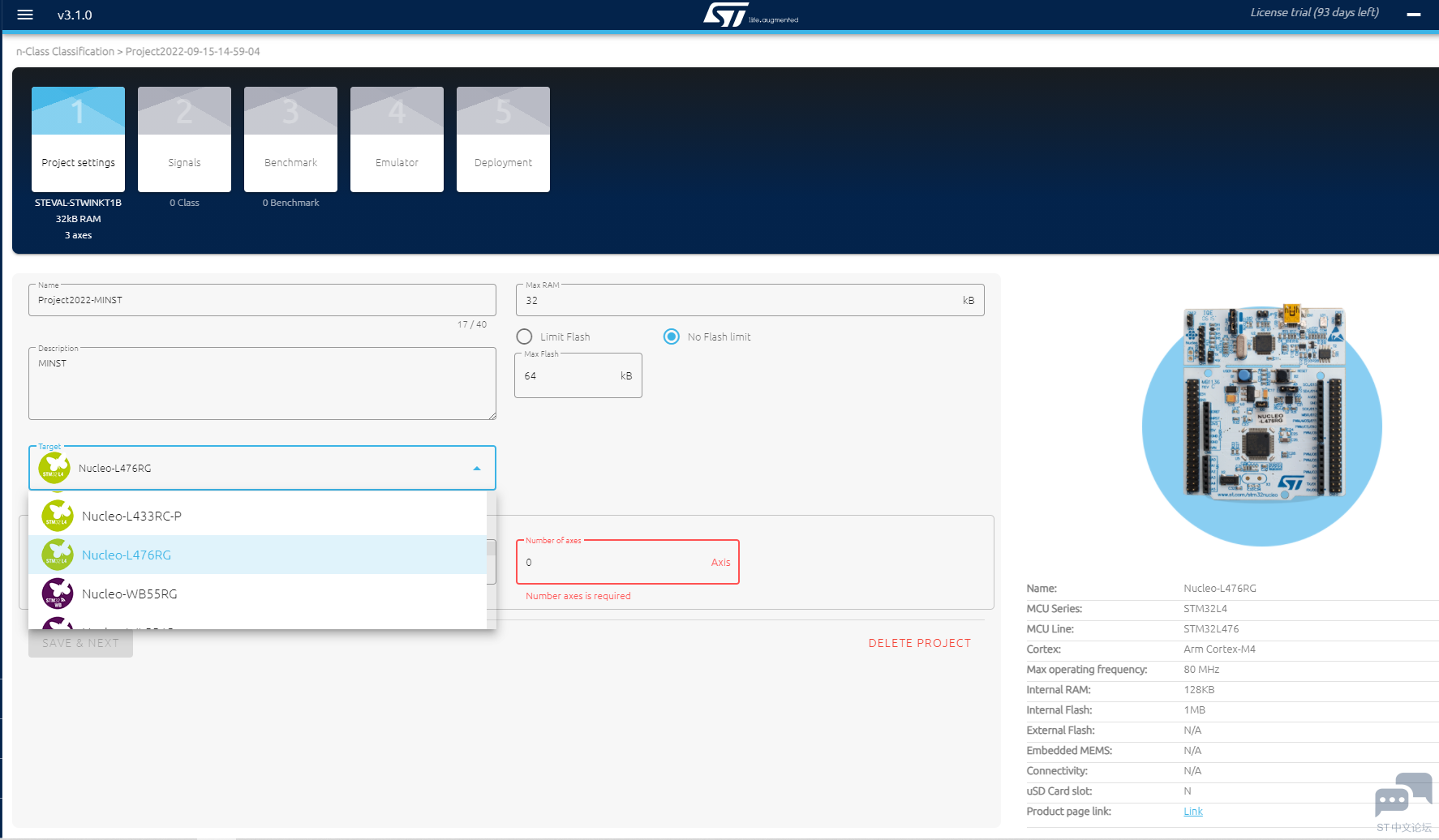Open the Deployment step tab
Viewport: 1439px width, 840px height.
coord(504,139)
